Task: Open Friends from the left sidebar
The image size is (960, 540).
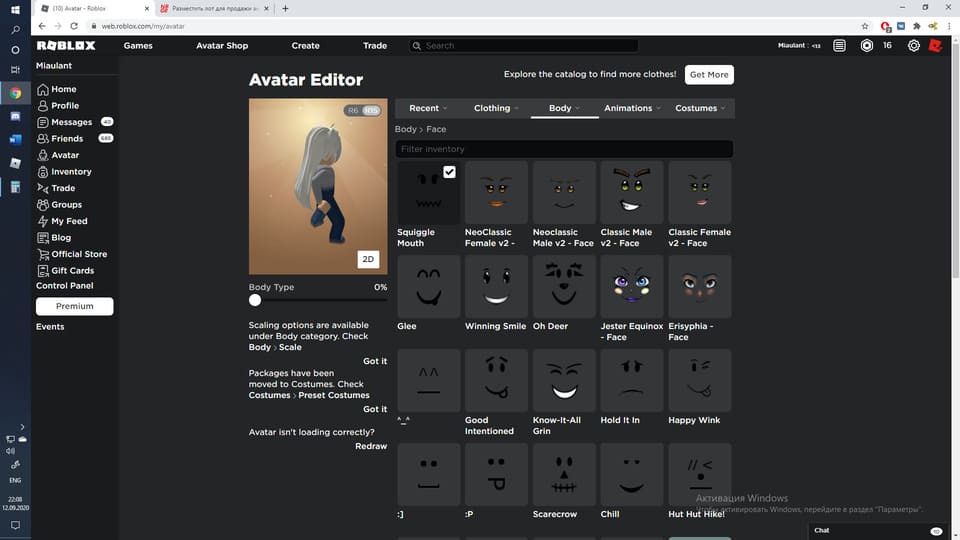Action: 67,138
